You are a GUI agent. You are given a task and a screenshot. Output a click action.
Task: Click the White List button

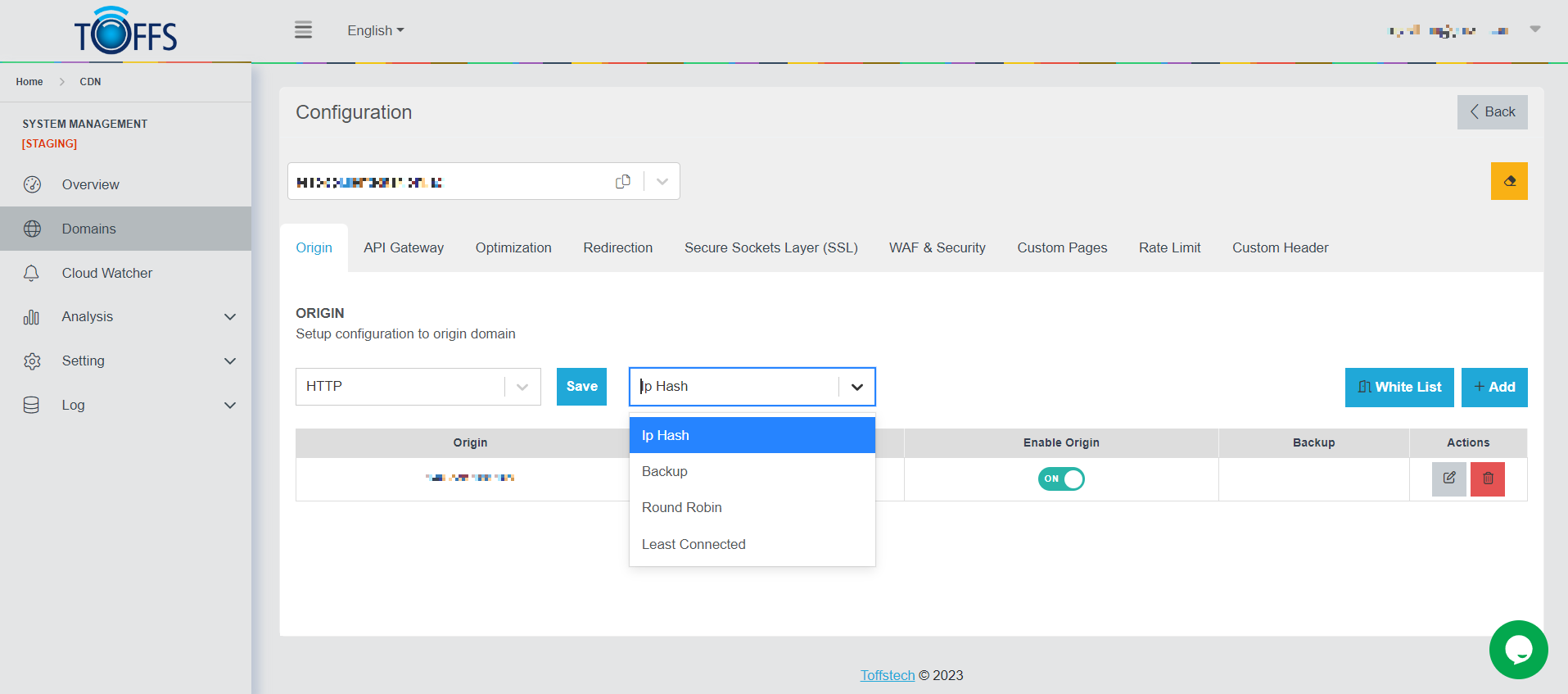pos(1399,387)
